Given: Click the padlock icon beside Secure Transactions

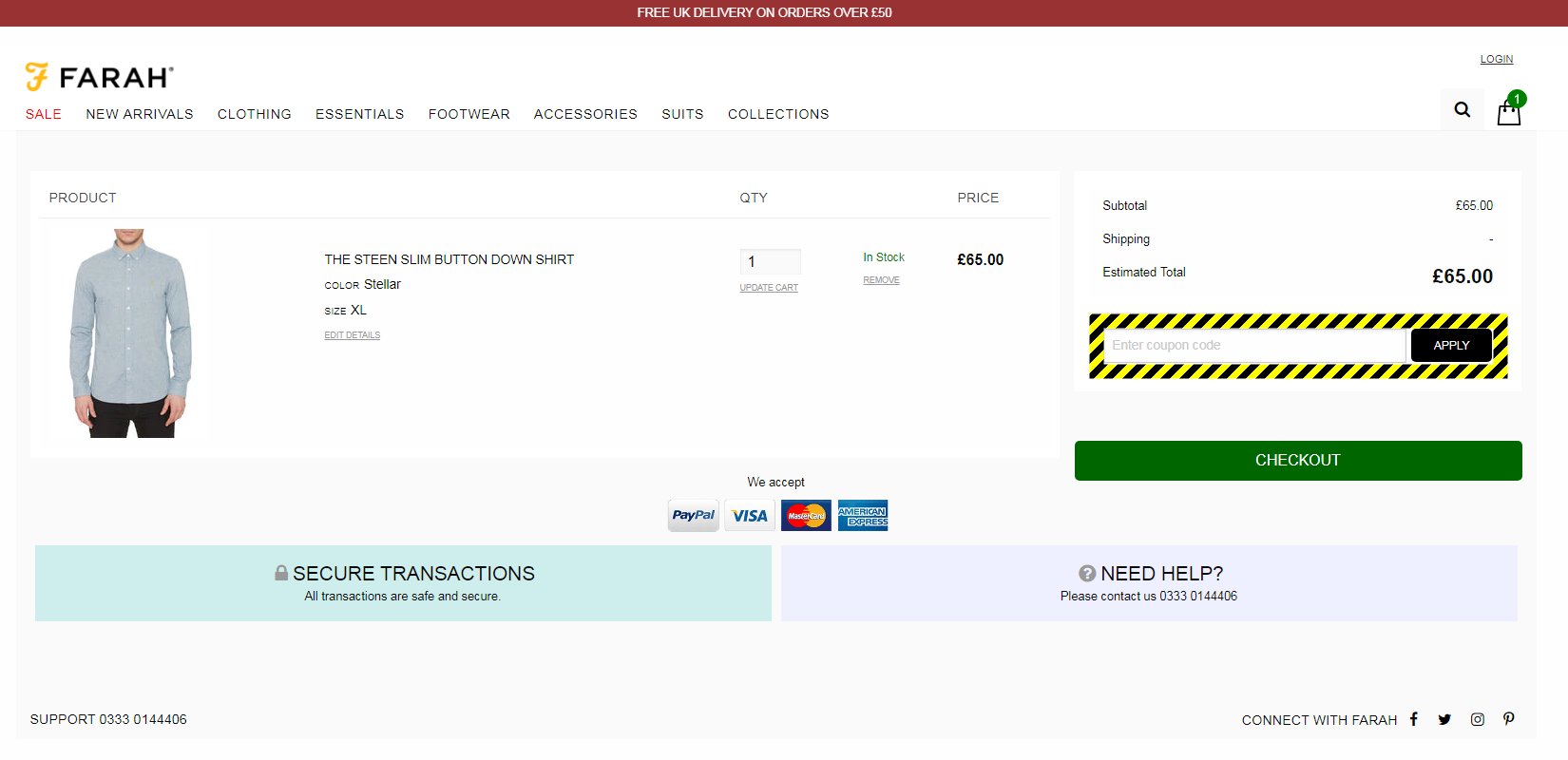Looking at the screenshot, I should point(281,573).
